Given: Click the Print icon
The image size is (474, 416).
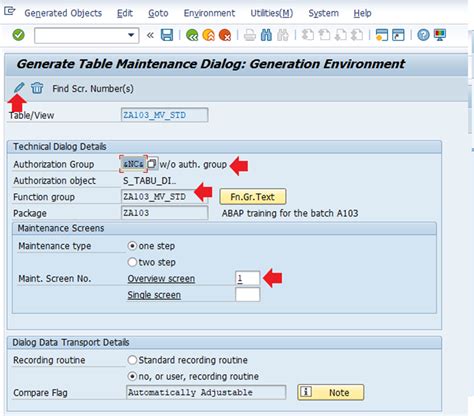Looking at the screenshot, I should [250, 35].
